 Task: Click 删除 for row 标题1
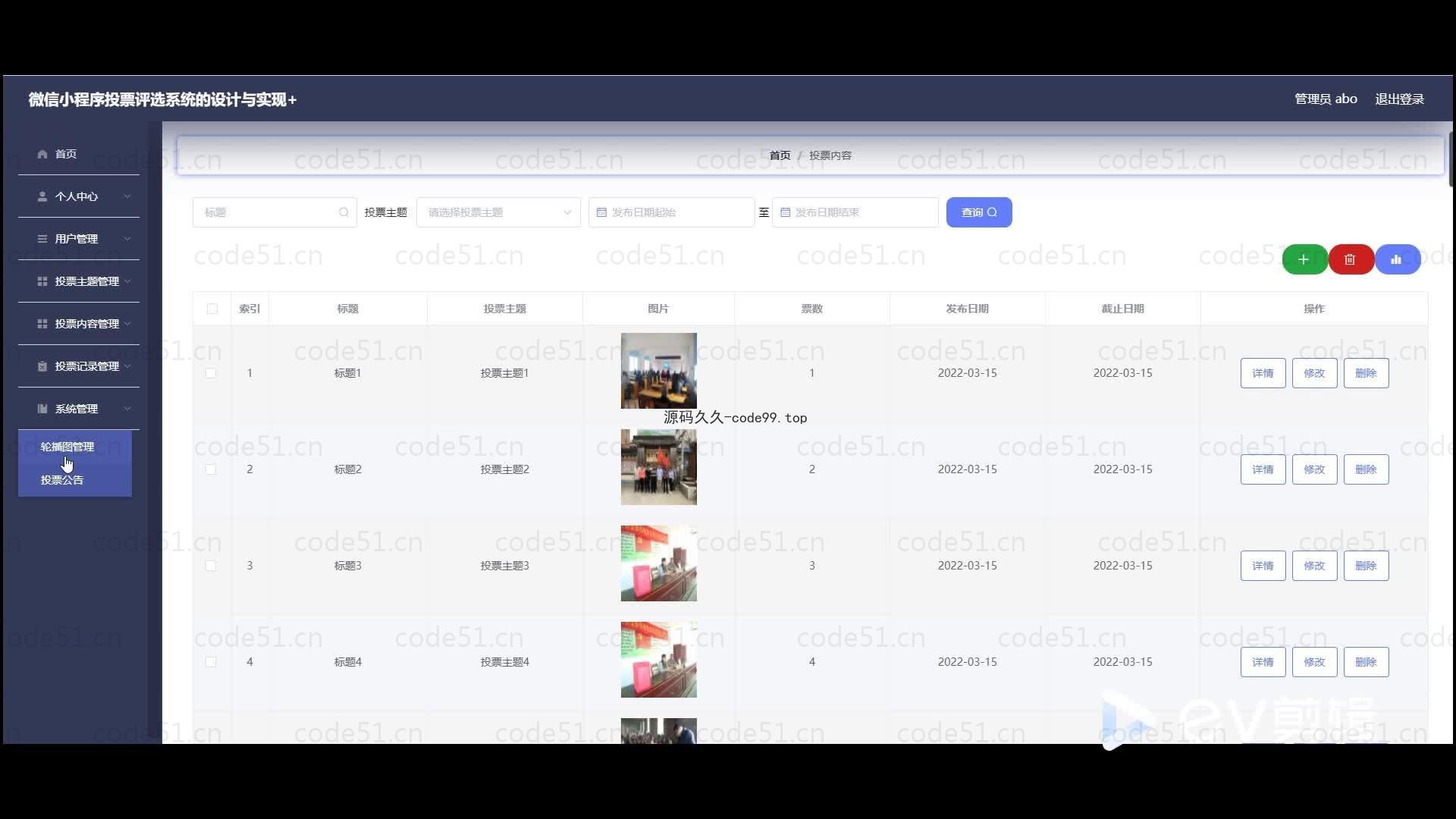1366,373
